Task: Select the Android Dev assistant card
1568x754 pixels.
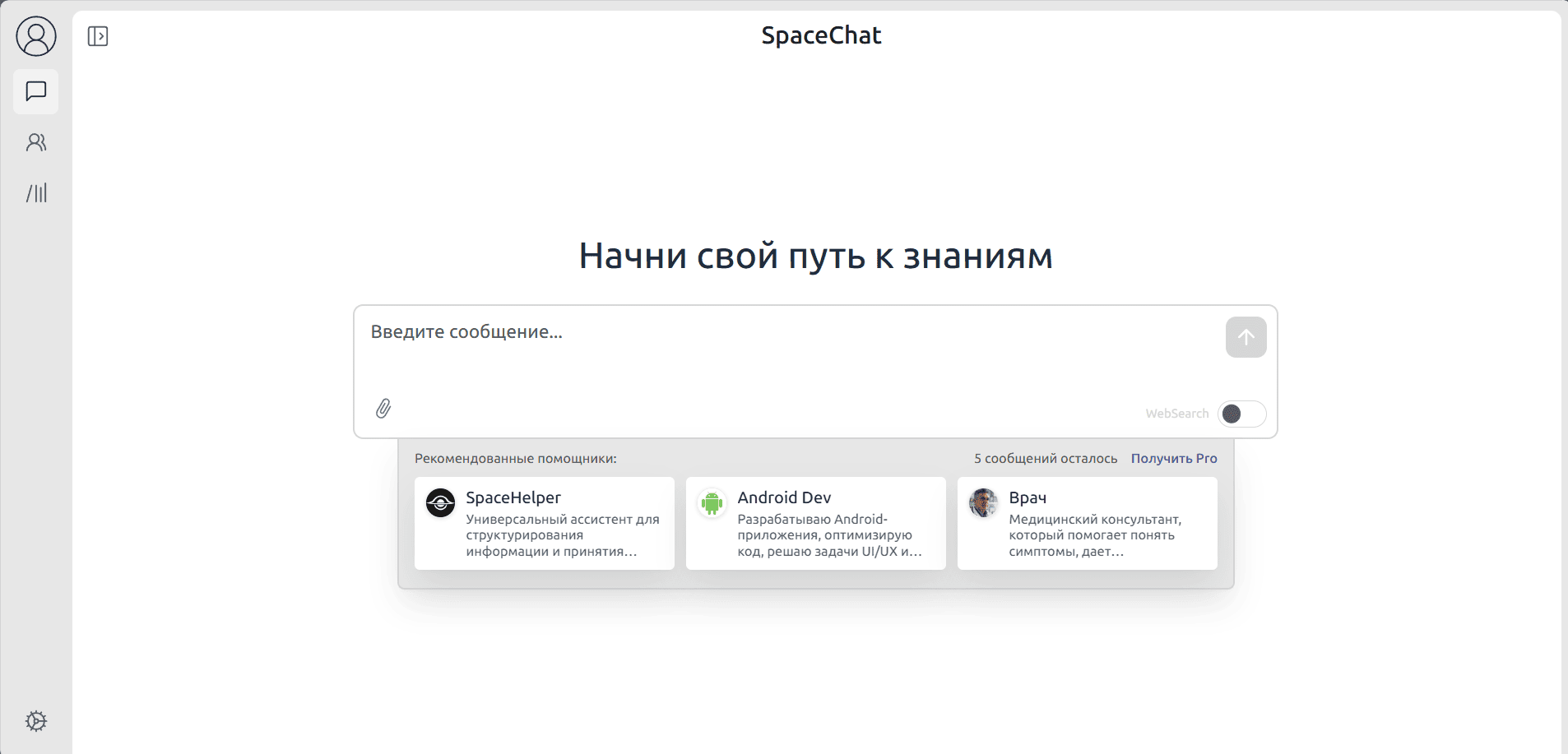Action: [x=816, y=524]
